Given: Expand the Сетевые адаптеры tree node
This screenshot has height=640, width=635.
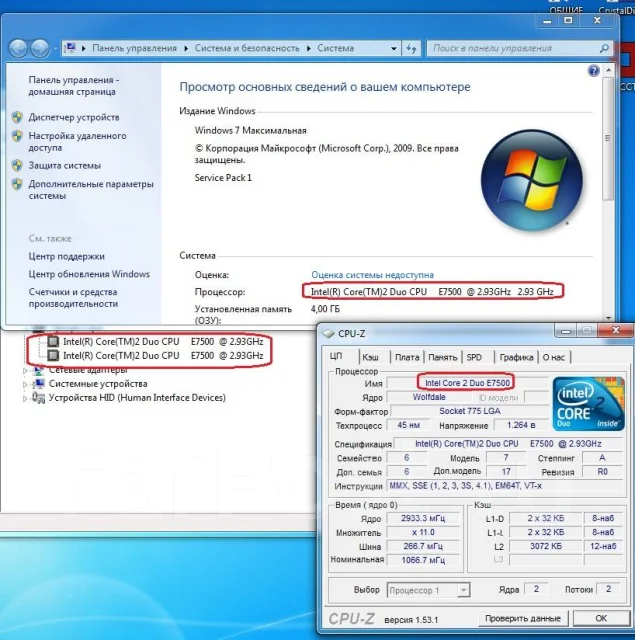Looking at the screenshot, I should [25, 370].
